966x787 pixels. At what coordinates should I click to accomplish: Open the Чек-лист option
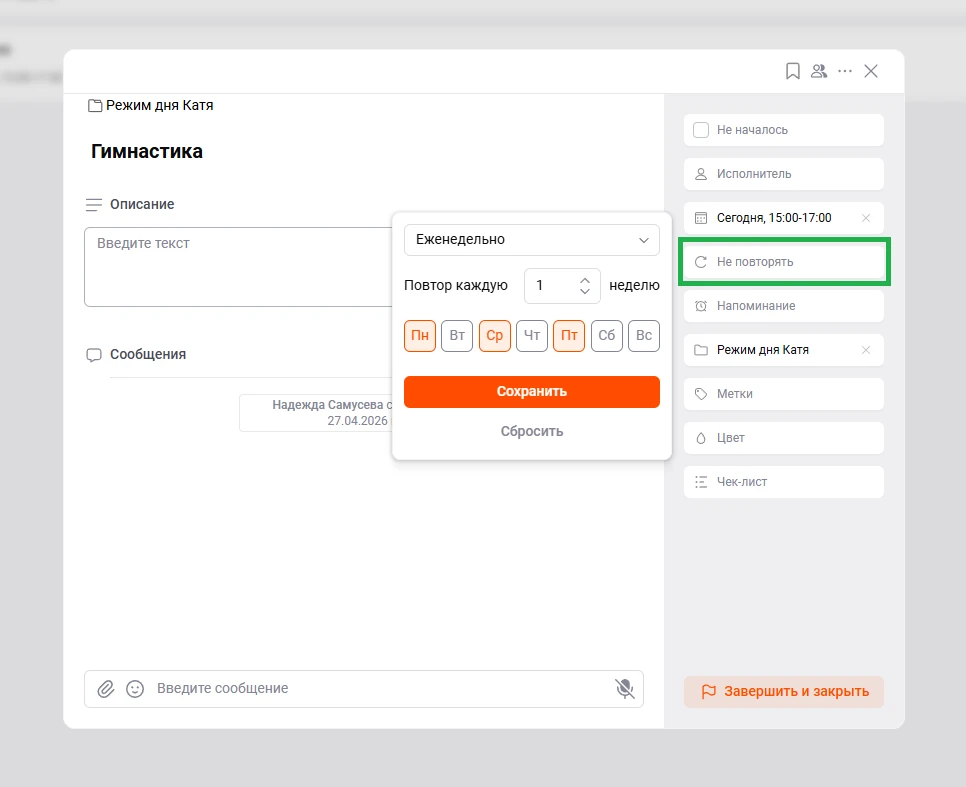tap(783, 482)
